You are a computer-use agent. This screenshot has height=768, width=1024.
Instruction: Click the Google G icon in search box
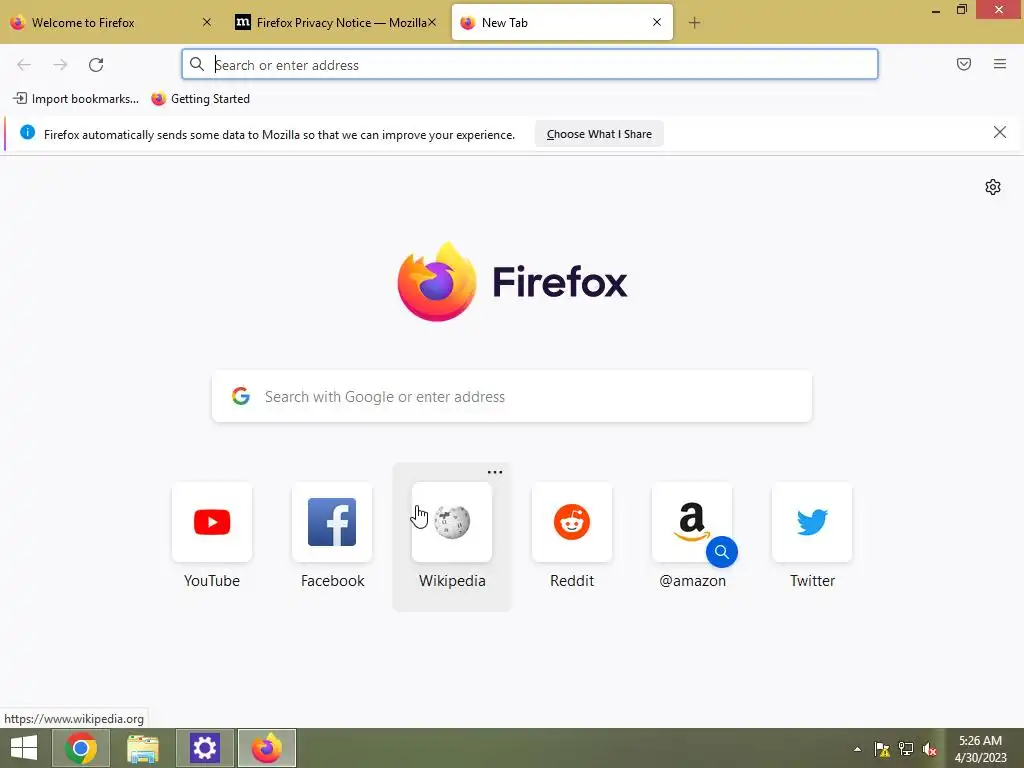click(x=241, y=396)
